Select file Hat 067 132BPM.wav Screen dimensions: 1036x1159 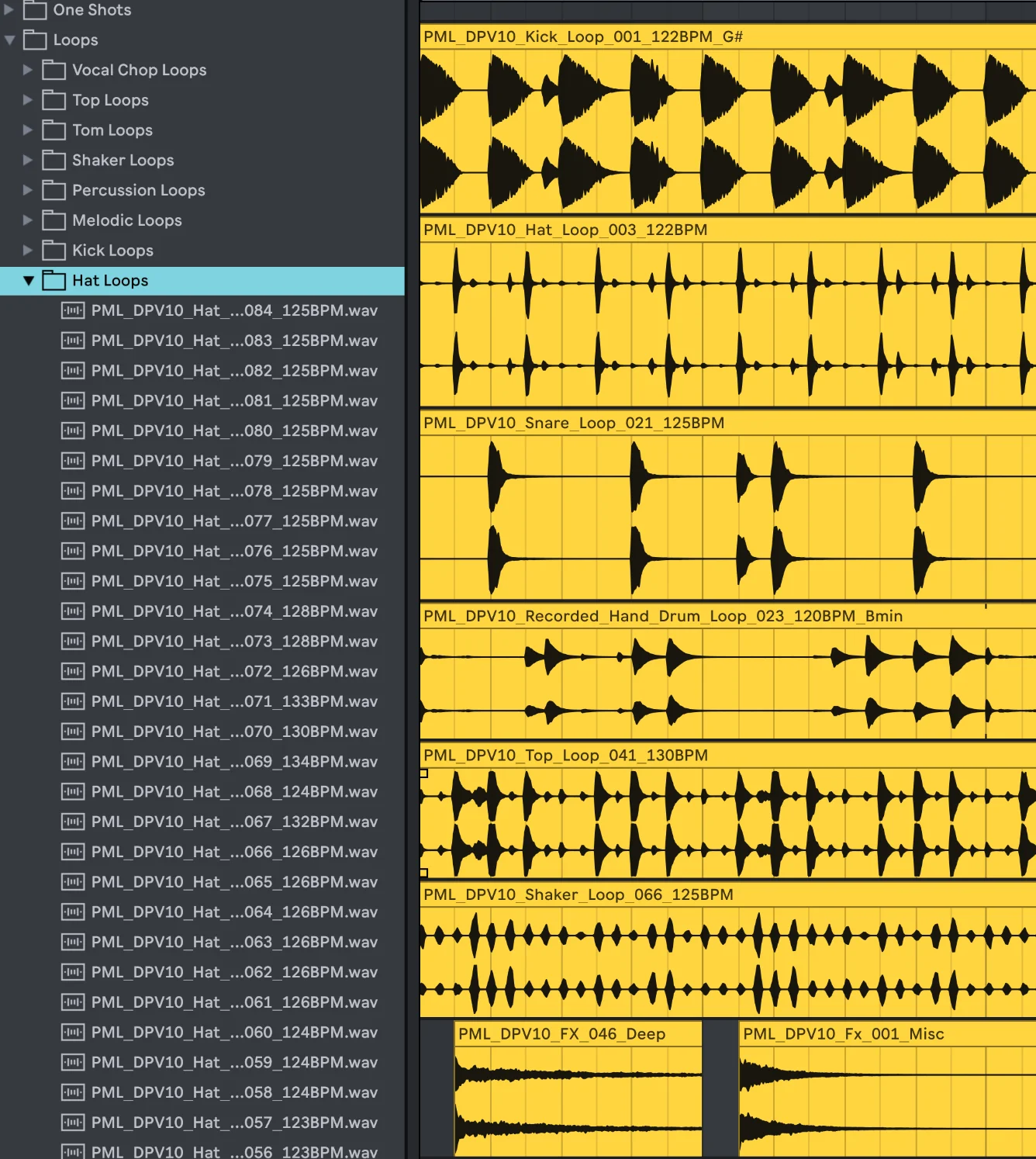point(234,822)
